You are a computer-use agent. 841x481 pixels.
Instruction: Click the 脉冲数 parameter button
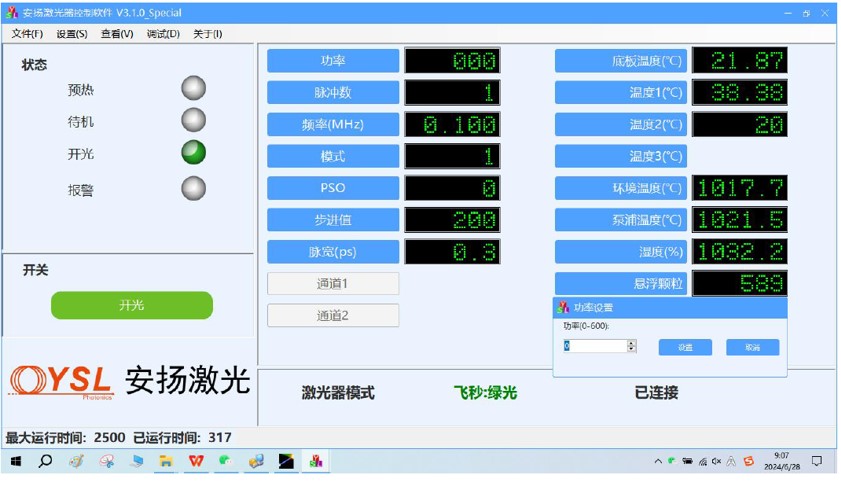(x=333, y=92)
